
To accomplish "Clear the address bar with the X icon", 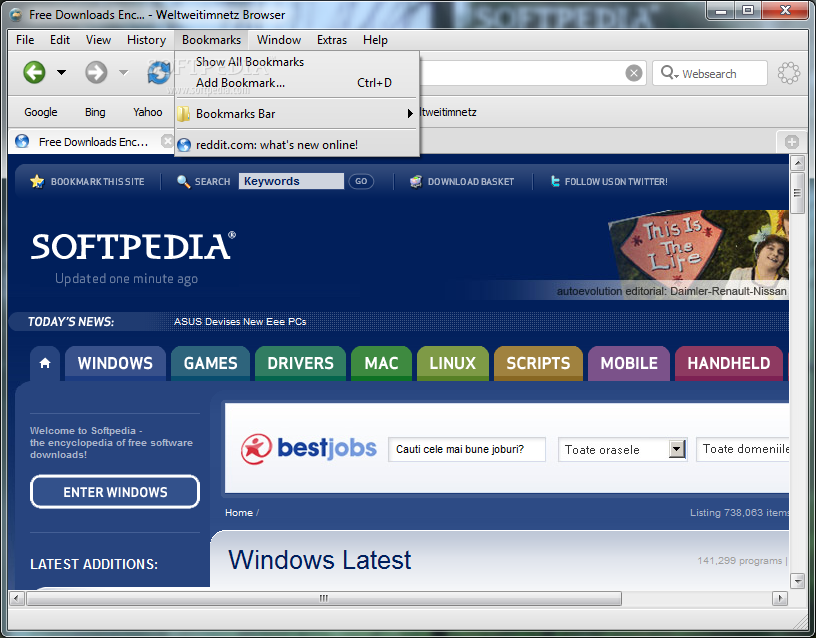I will [633, 73].
